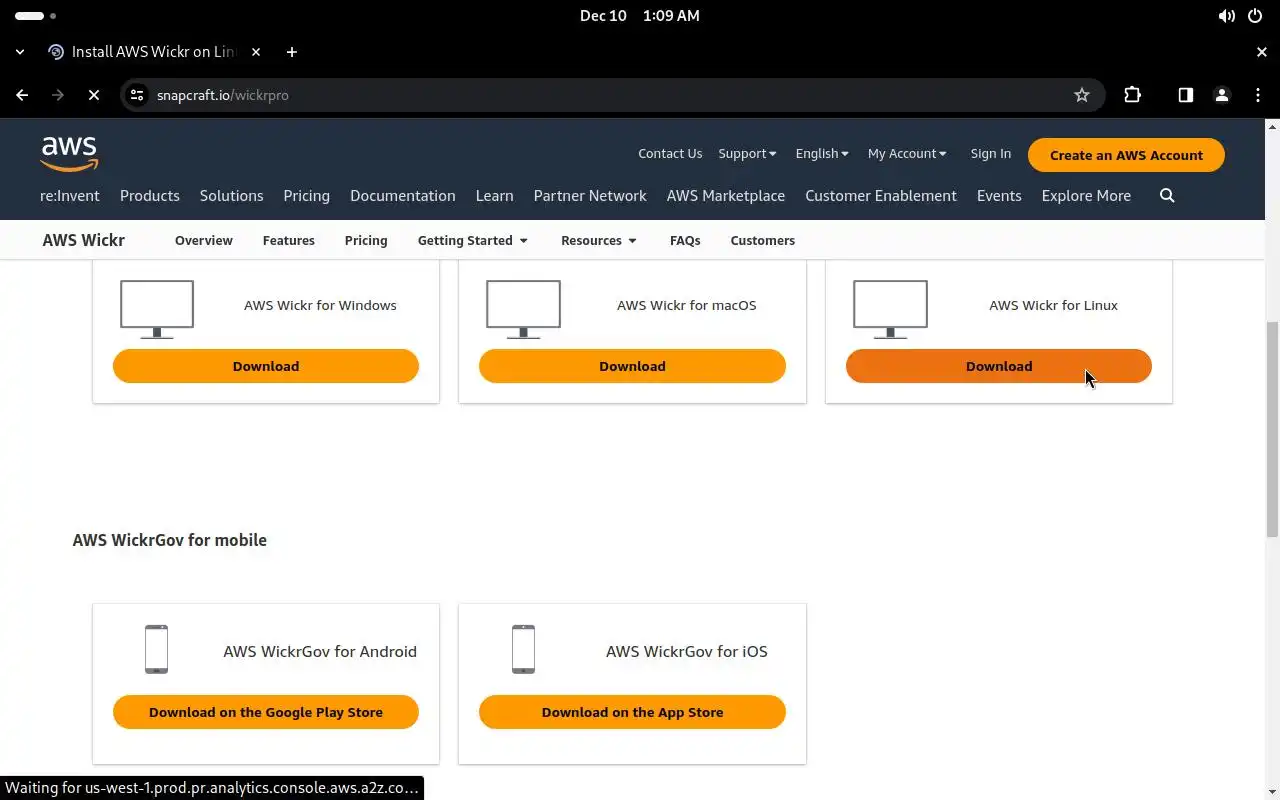This screenshot has width=1280, height=800.
Task: Click the AWS logo
Action: [69, 154]
